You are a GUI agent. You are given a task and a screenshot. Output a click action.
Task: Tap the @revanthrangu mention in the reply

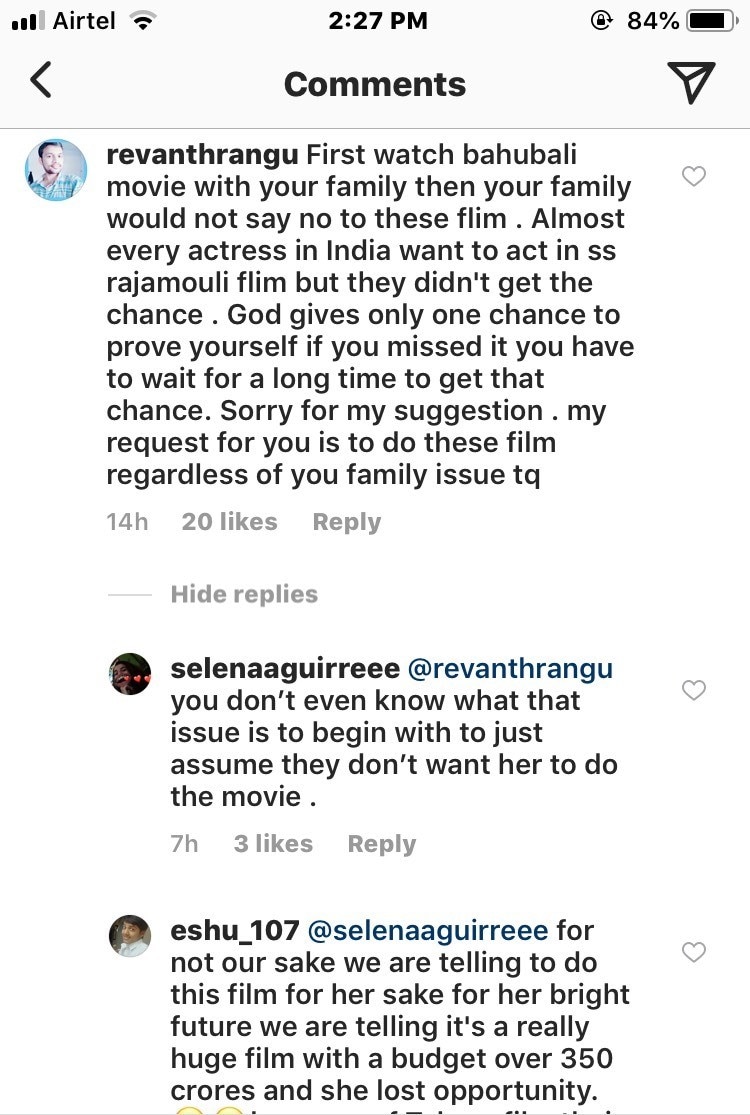tap(510, 668)
